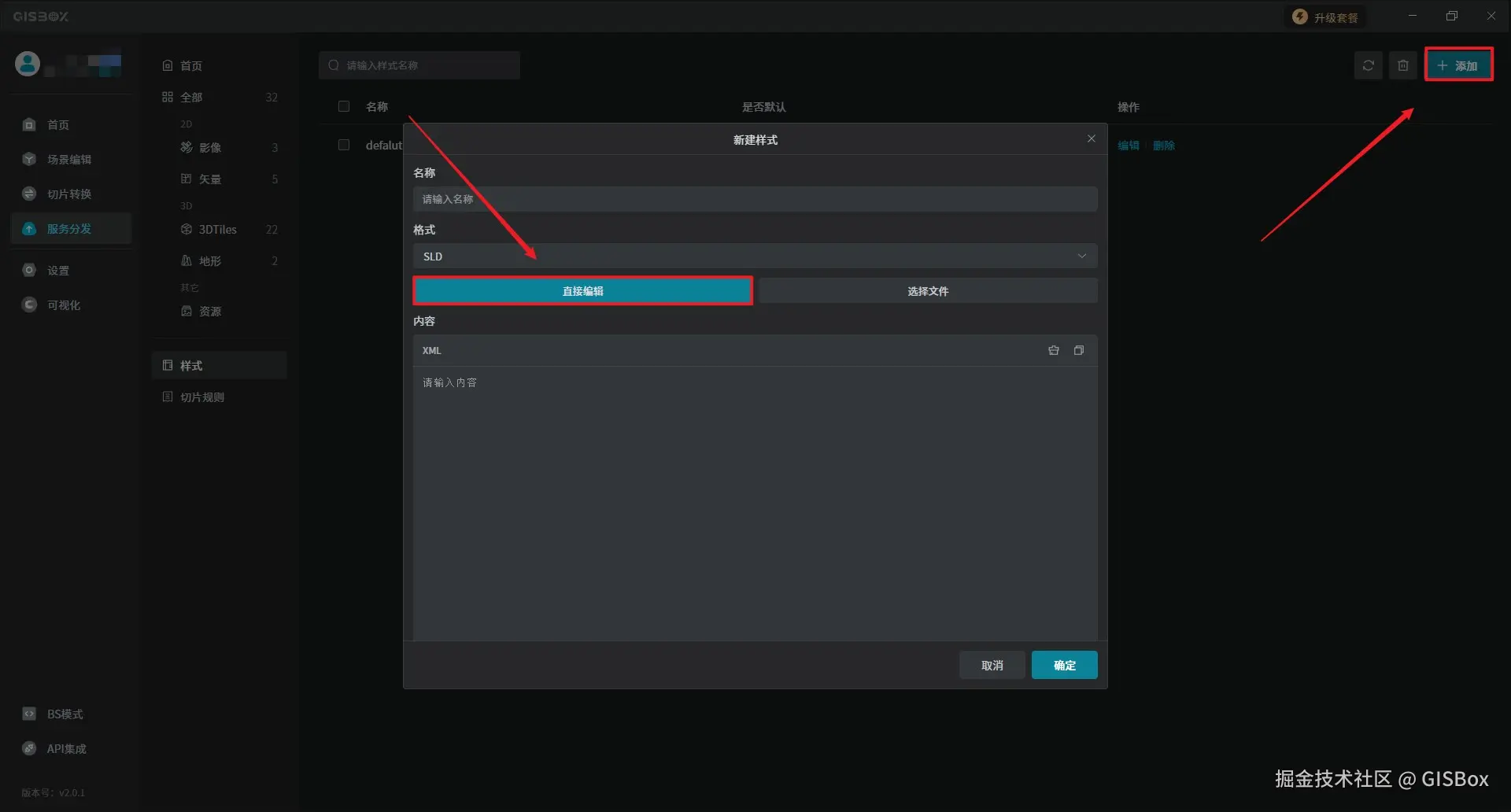Minimize the GISBox window

1413,16
